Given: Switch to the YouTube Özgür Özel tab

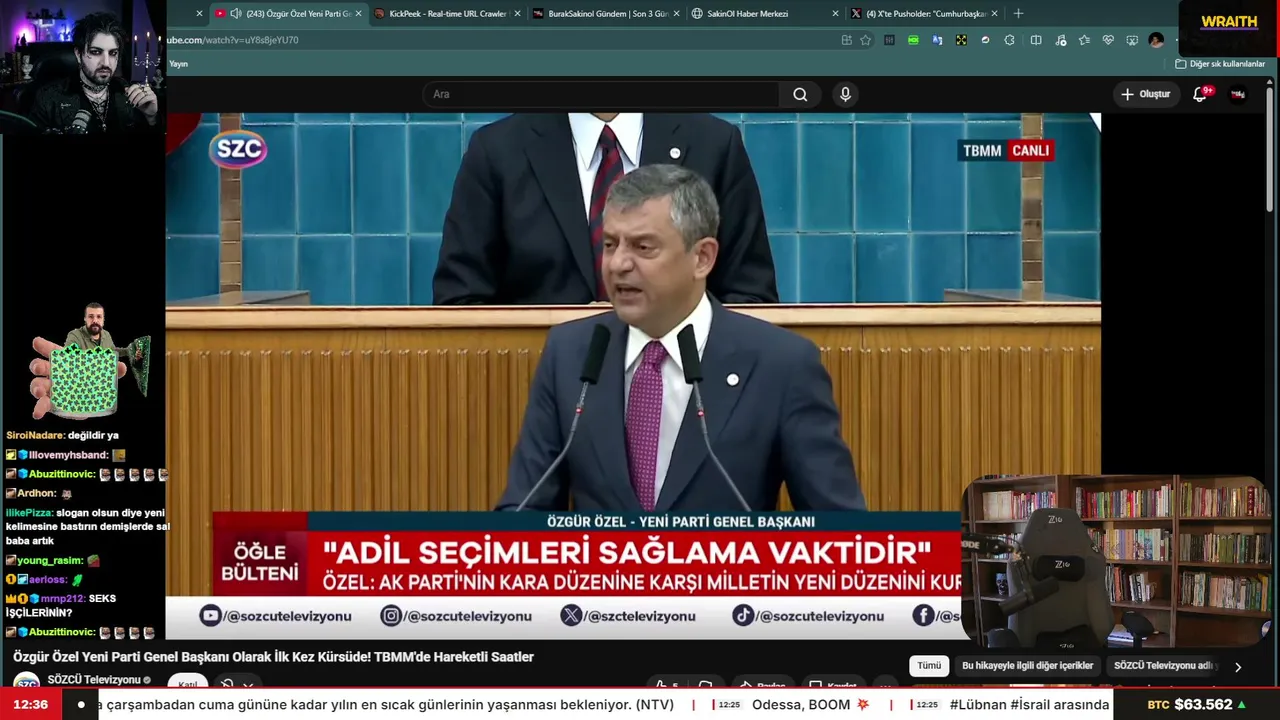Looking at the screenshot, I should (x=287, y=14).
